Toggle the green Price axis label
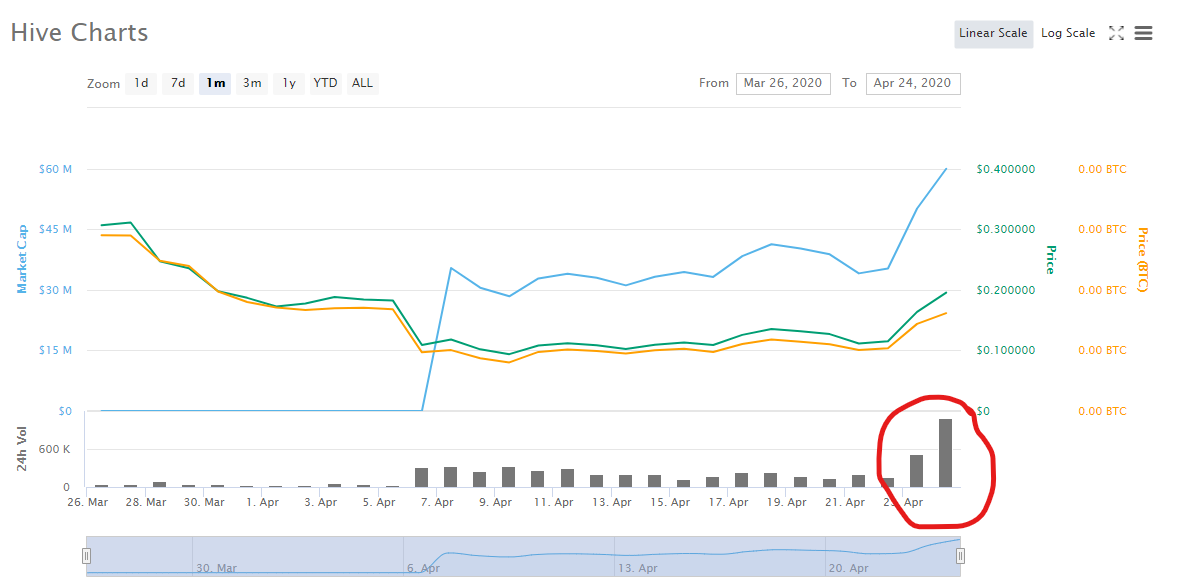 coord(1050,259)
